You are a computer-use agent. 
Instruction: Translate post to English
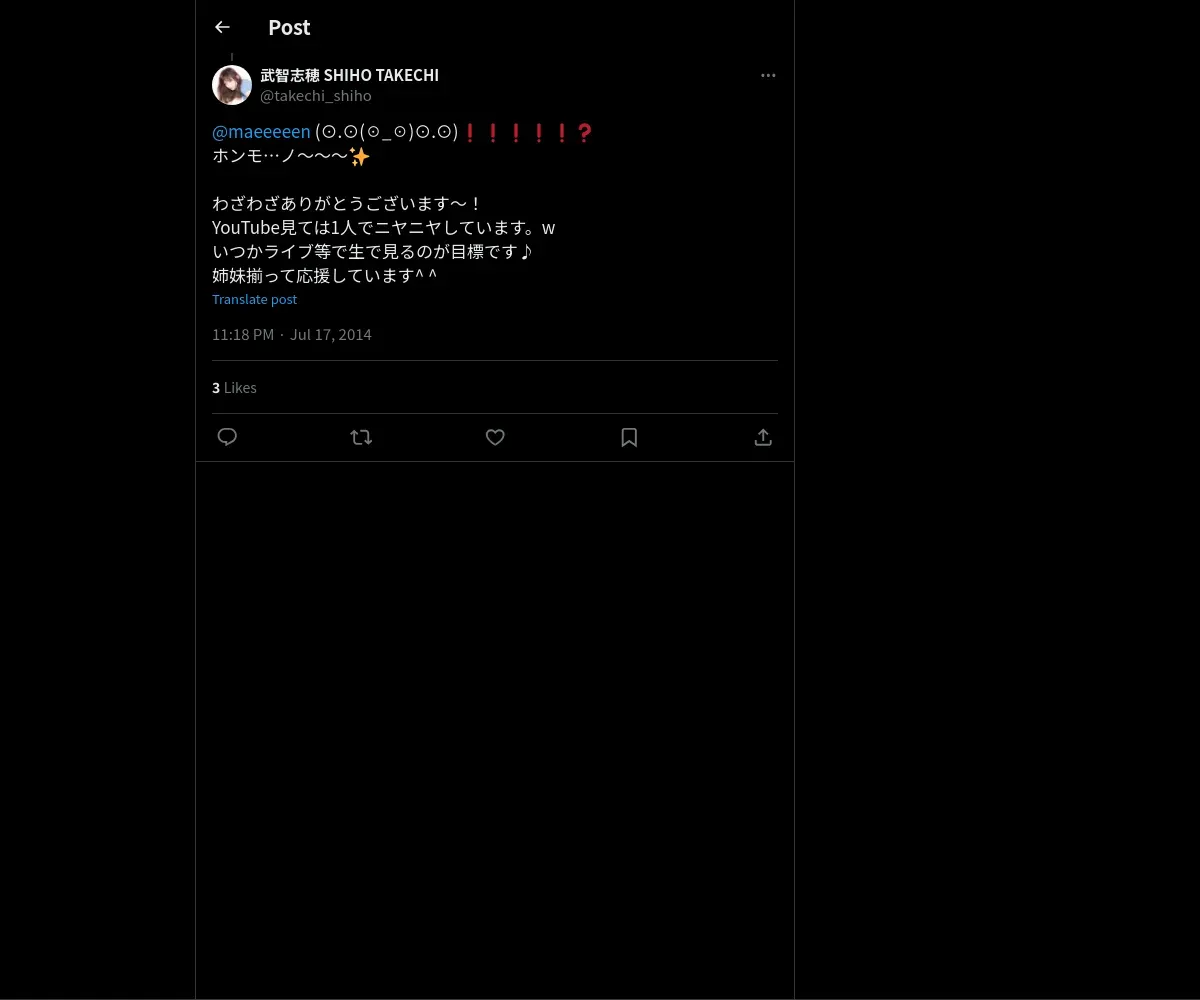tap(254, 299)
